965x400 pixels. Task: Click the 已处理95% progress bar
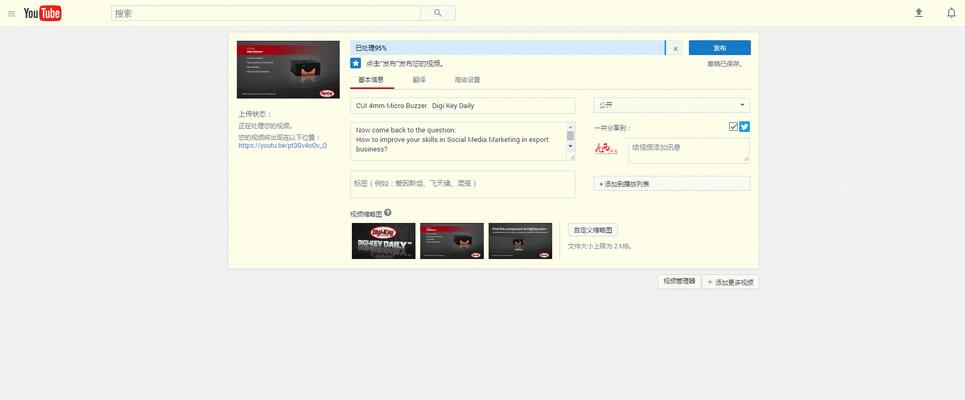coord(508,48)
